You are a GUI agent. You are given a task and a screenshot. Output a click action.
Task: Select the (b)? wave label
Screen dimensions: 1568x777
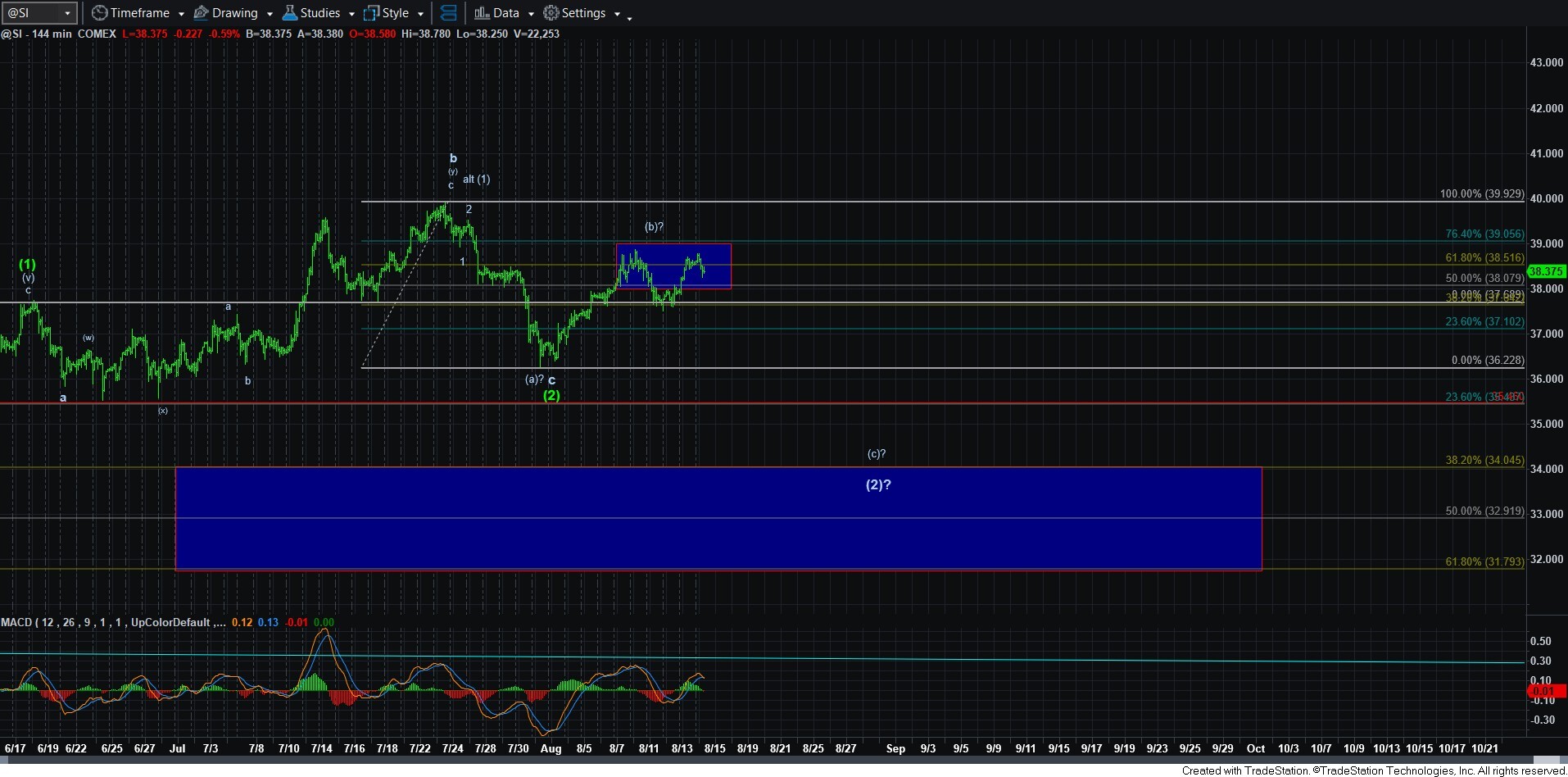pos(654,227)
